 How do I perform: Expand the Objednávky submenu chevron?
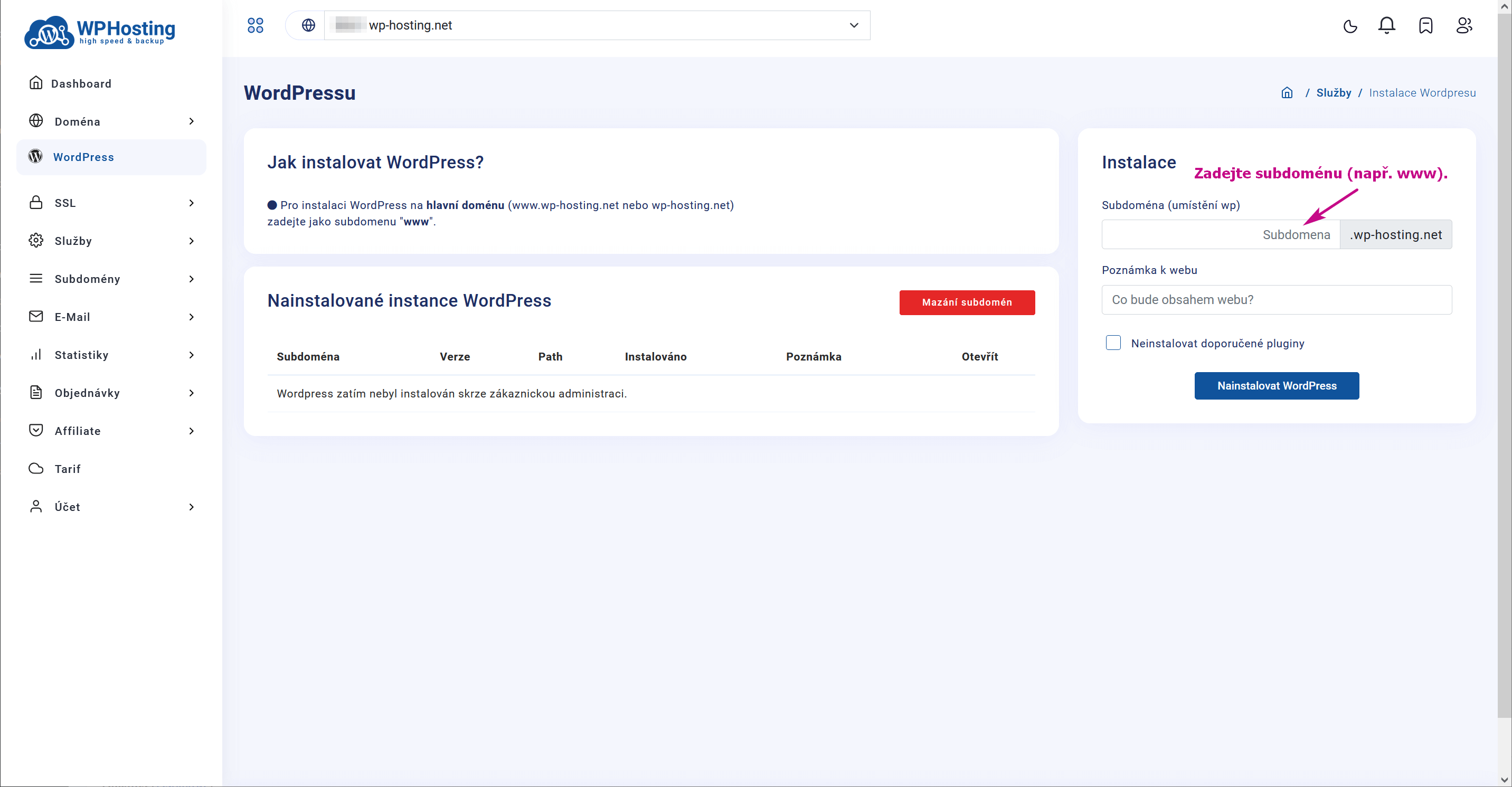[x=191, y=393]
